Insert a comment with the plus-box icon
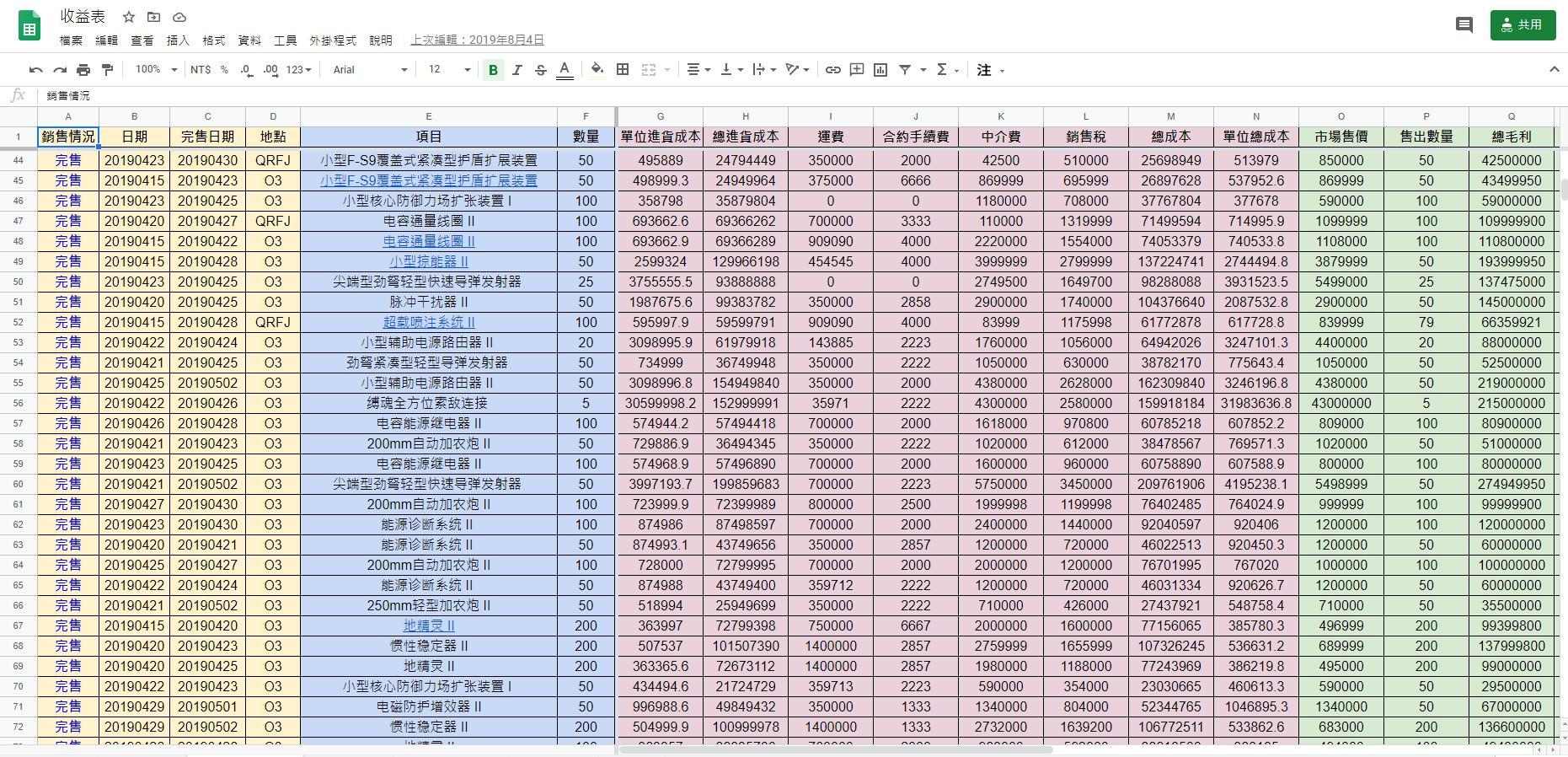The width and height of the screenshot is (1568, 757). pyautogui.click(x=857, y=70)
